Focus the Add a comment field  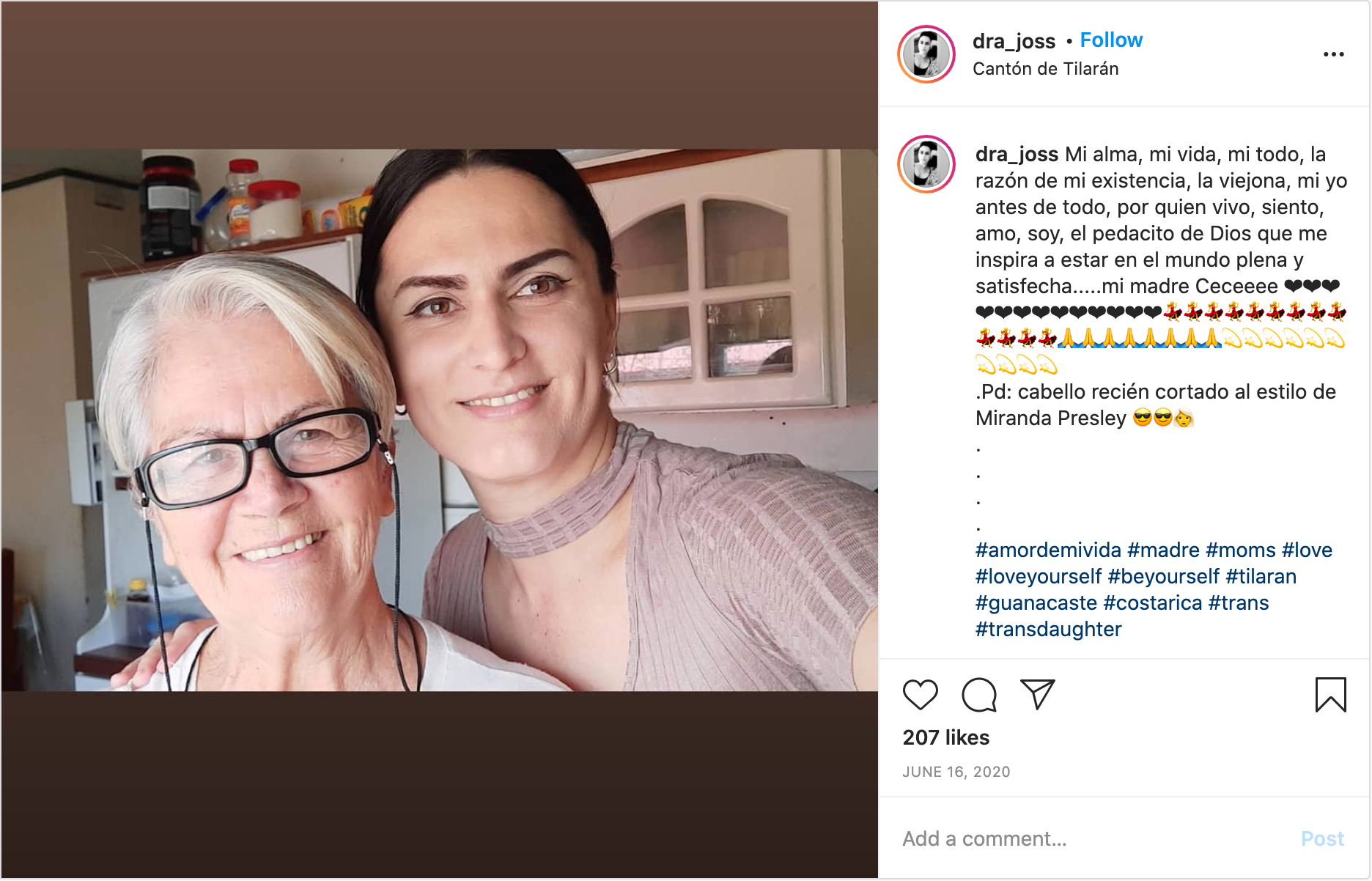1092,838
